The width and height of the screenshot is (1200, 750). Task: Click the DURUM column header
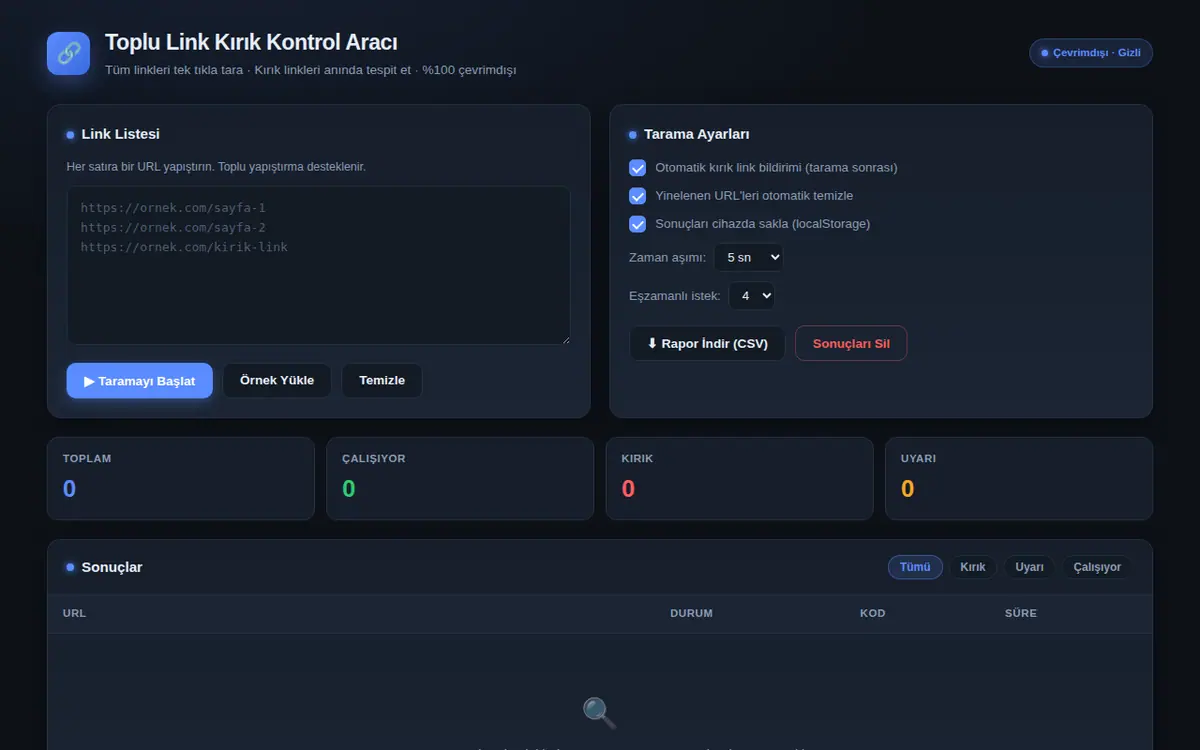point(691,613)
